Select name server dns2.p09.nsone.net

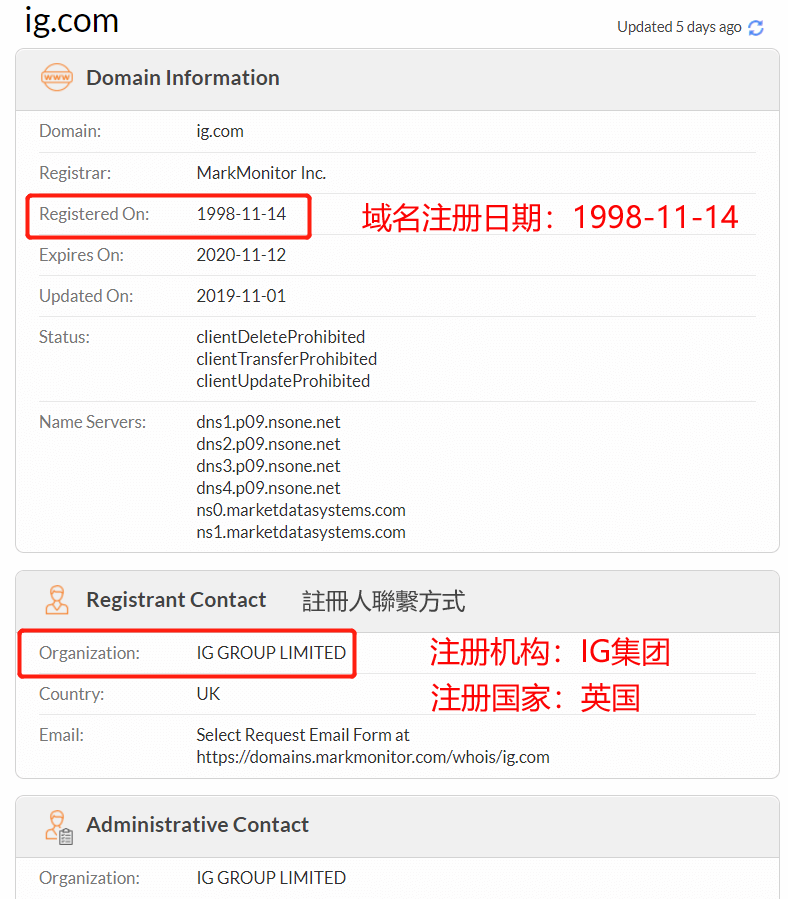click(268, 444)
